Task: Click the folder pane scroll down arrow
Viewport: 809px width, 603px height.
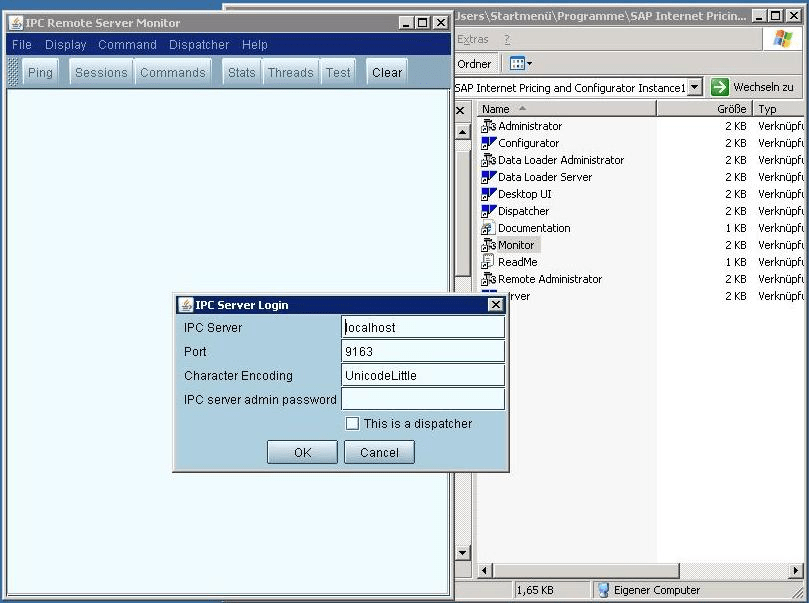Action: click(x=462, y=552)
